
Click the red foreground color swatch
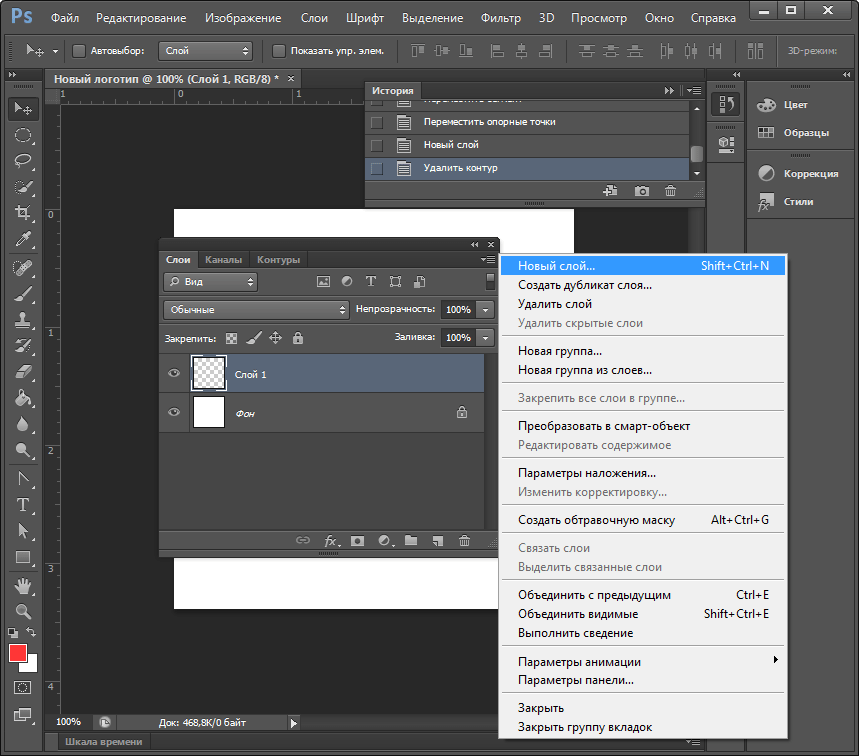point(18,653)
